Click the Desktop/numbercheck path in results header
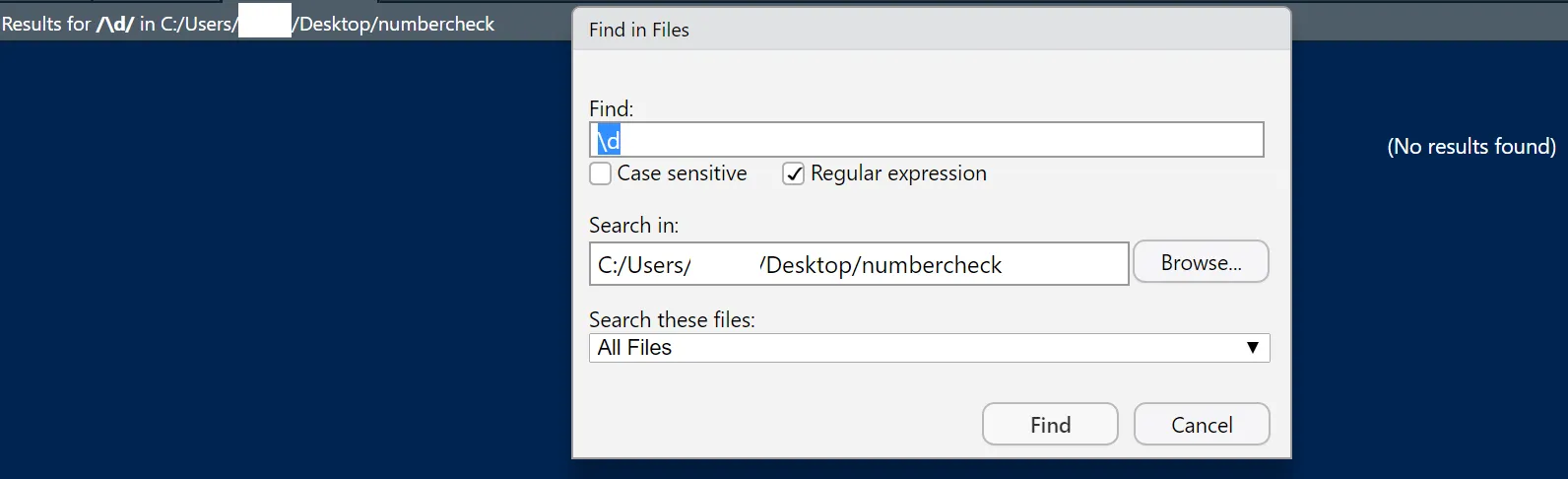 (396, 24)
